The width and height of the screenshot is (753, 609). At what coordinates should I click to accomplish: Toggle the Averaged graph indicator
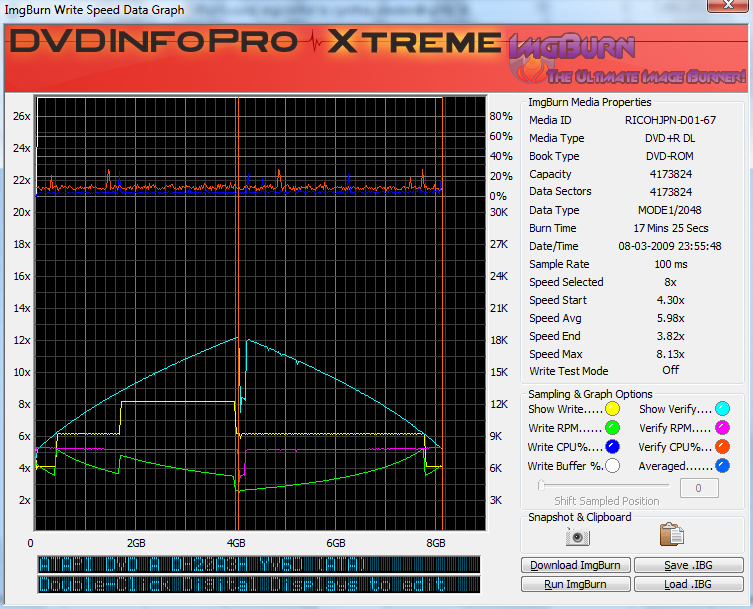722,466
